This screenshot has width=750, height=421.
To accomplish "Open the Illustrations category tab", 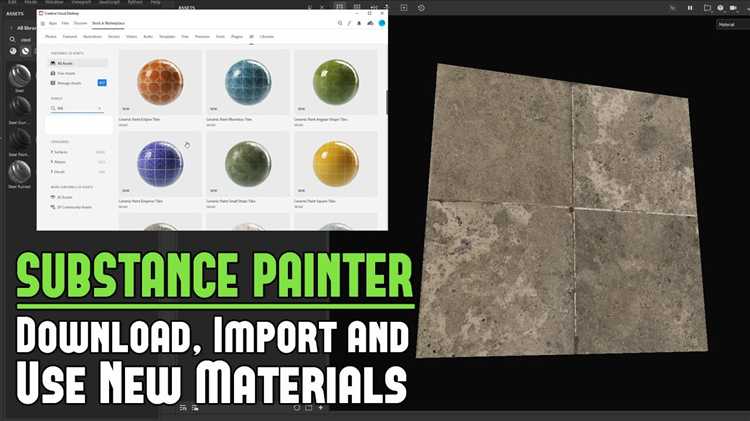I will 92,36.
